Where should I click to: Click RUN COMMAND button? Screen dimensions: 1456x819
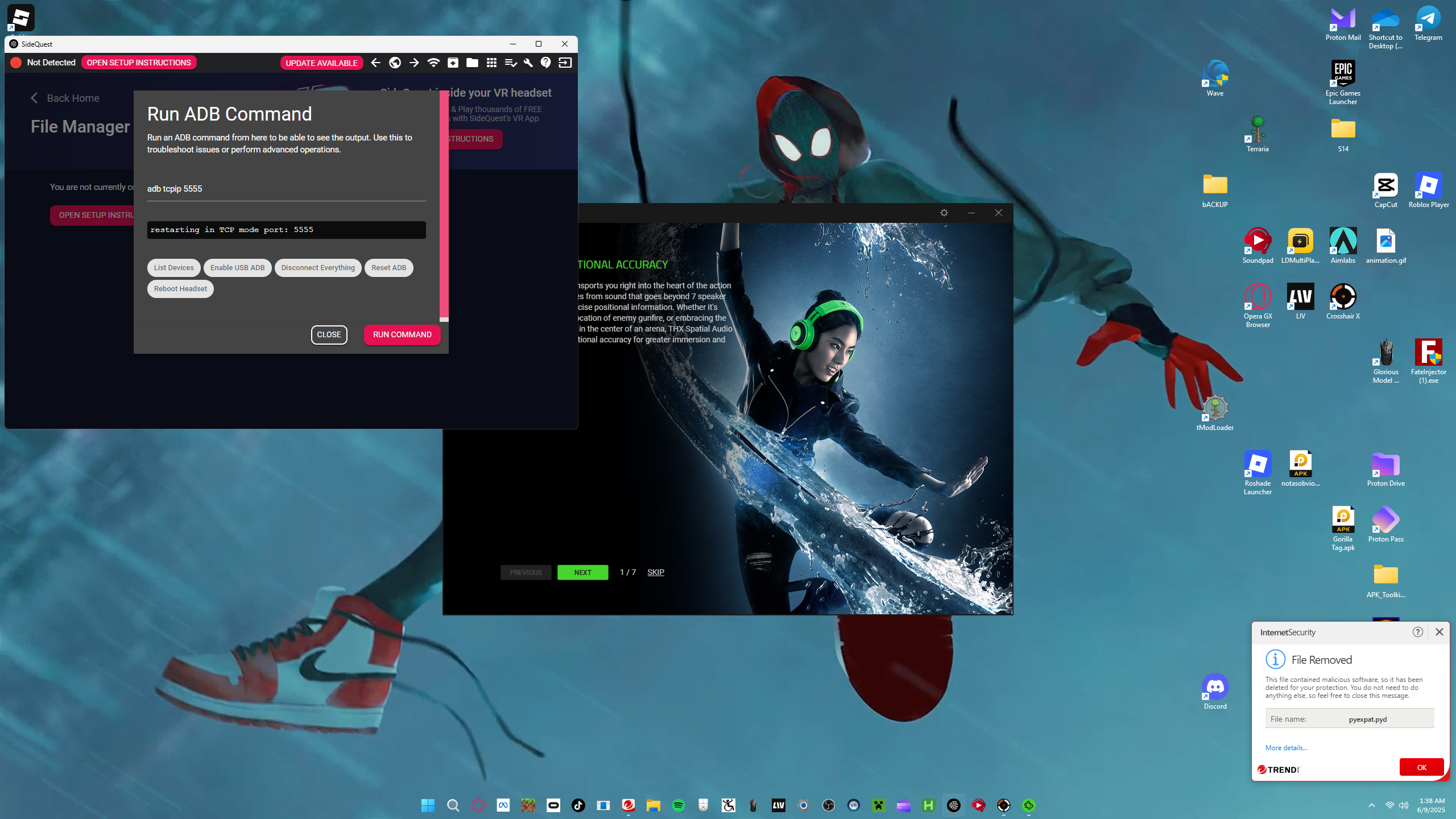point(402,334)
